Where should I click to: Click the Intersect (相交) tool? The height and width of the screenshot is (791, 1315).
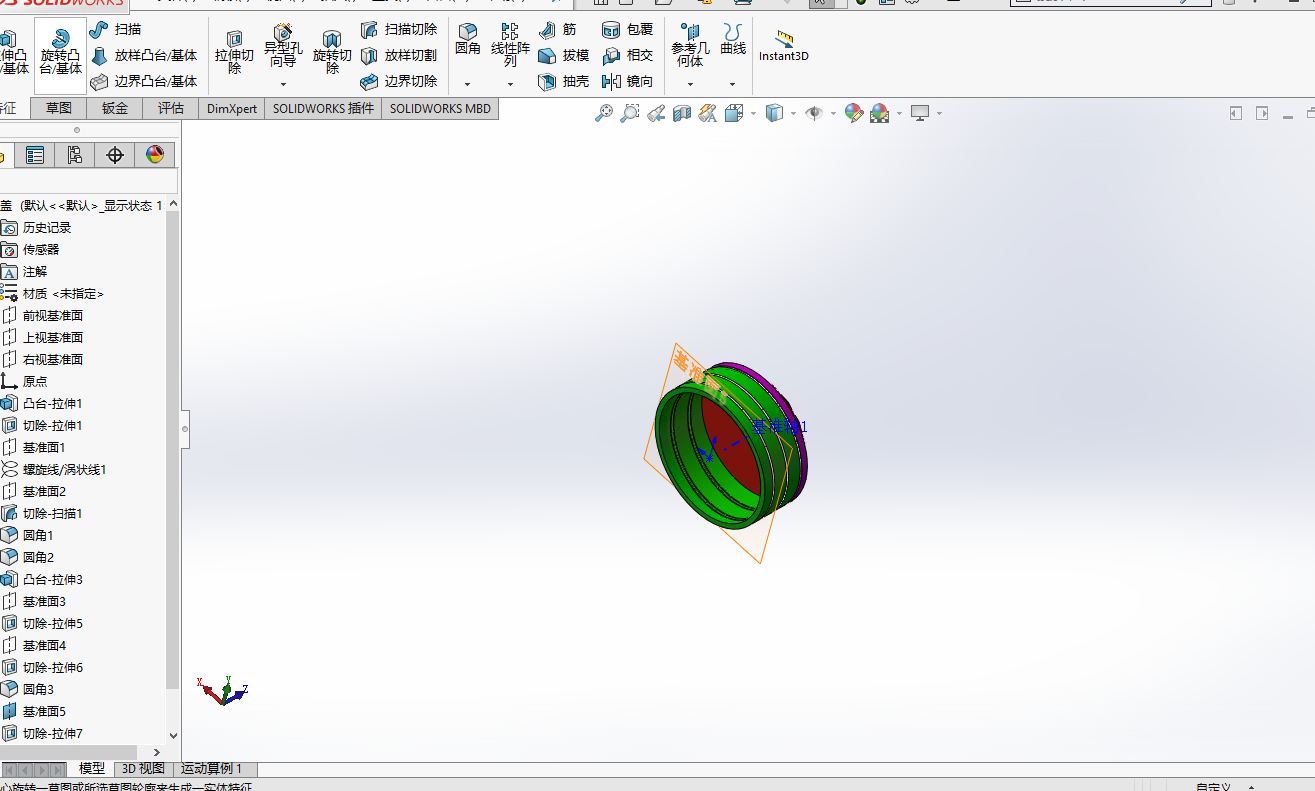[x=628, y=56]
